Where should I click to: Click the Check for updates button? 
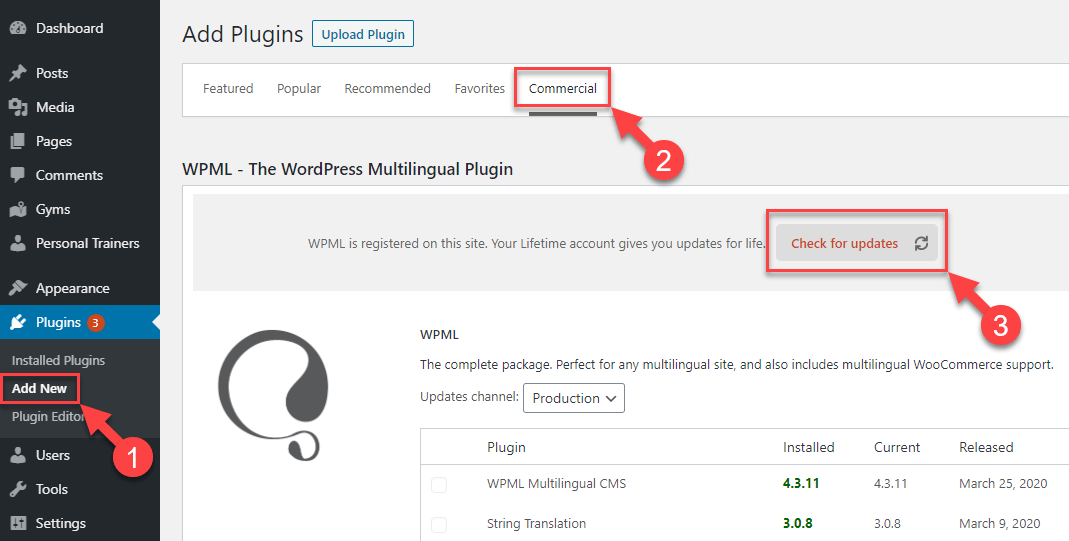857,243
